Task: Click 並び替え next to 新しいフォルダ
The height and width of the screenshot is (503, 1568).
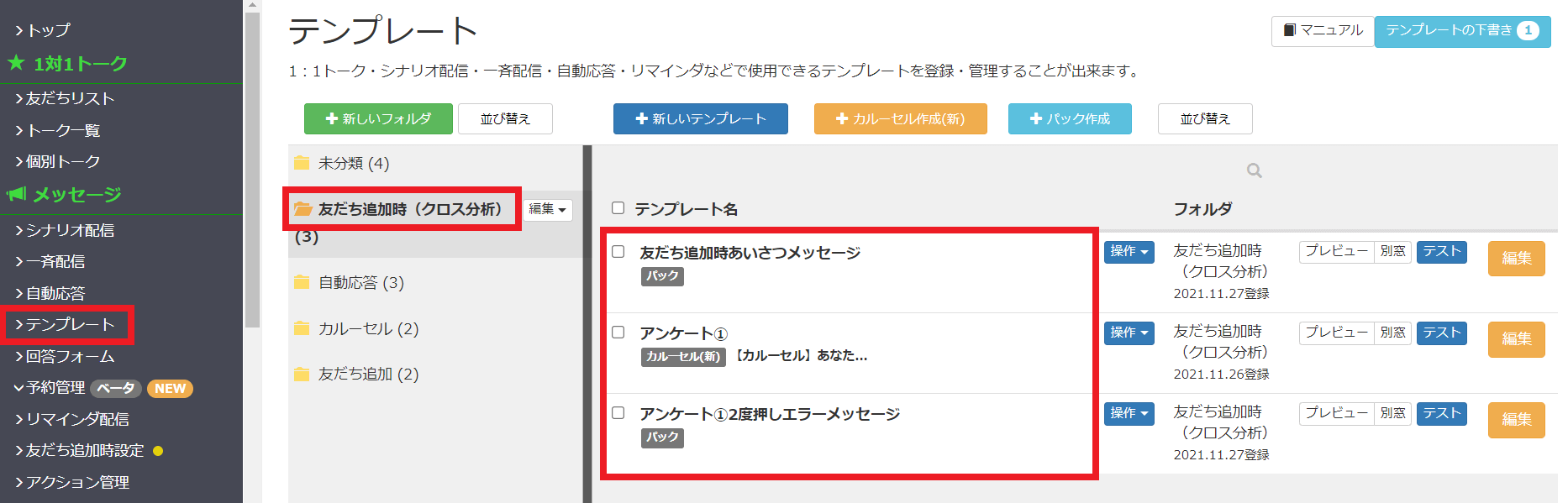Action: [505, 119]
